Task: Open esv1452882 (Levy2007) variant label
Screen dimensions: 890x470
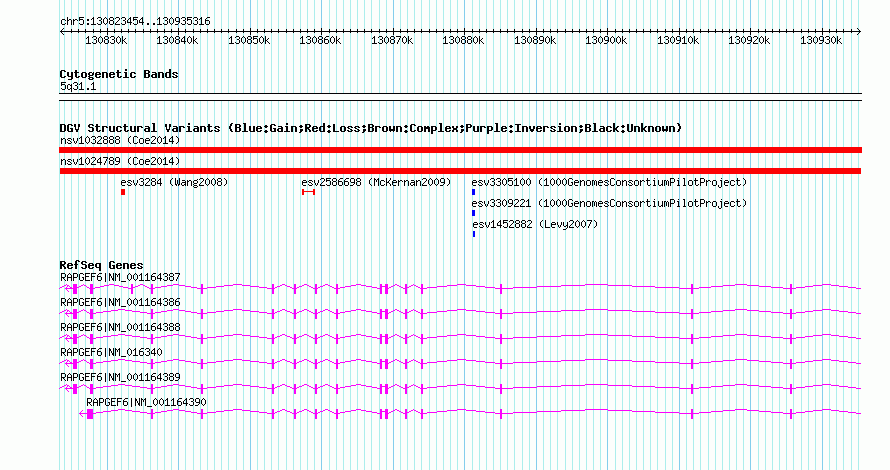Action: (x=535, y=224)
